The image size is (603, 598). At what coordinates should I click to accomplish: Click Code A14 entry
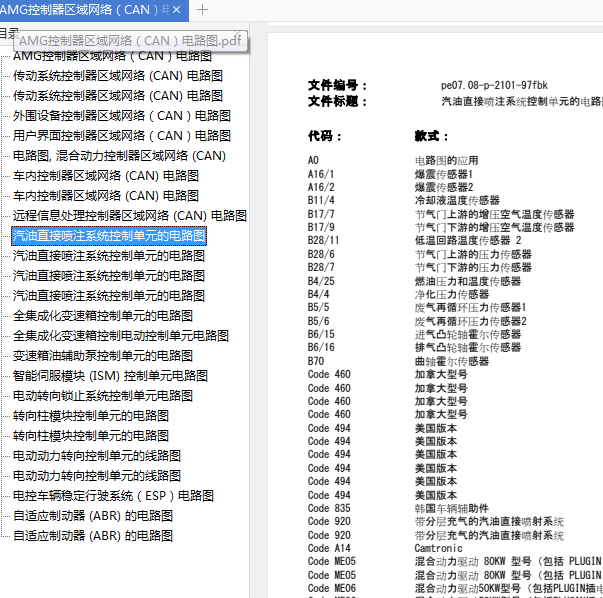(329, 548)
